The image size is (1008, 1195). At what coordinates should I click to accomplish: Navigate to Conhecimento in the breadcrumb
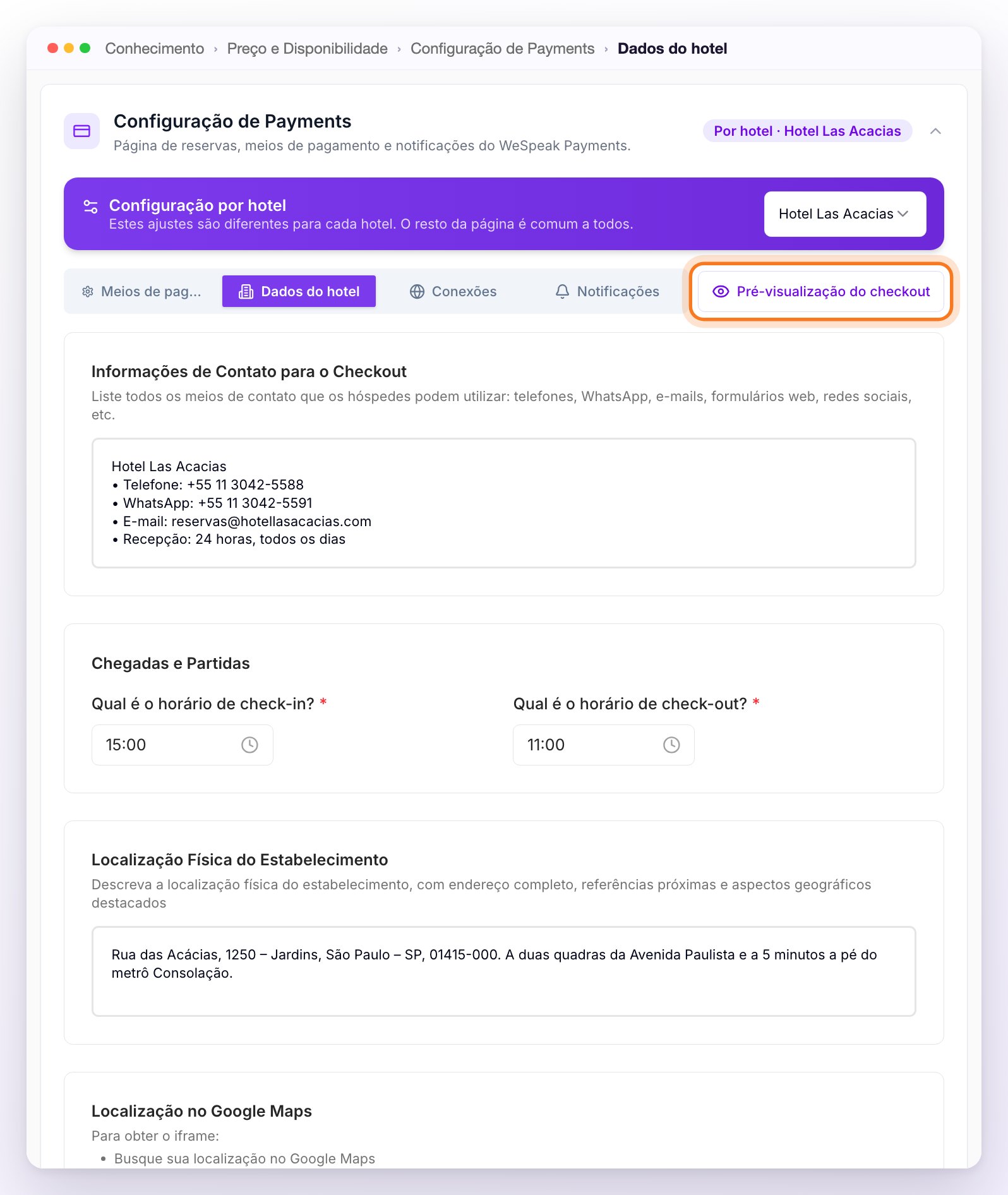155,49
